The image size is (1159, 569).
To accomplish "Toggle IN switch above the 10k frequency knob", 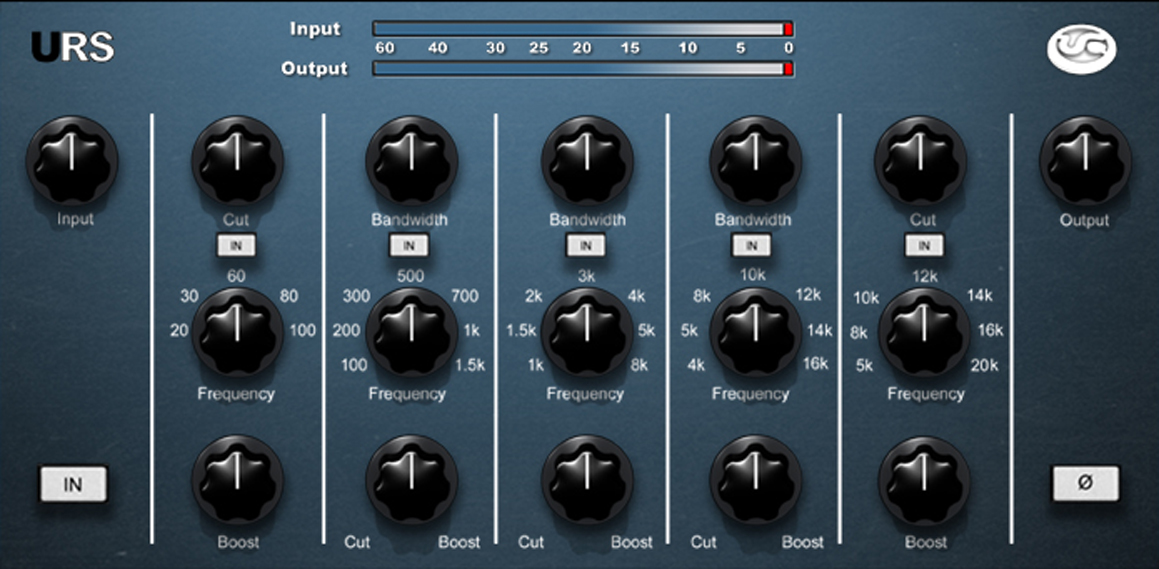I will [751, 245].
